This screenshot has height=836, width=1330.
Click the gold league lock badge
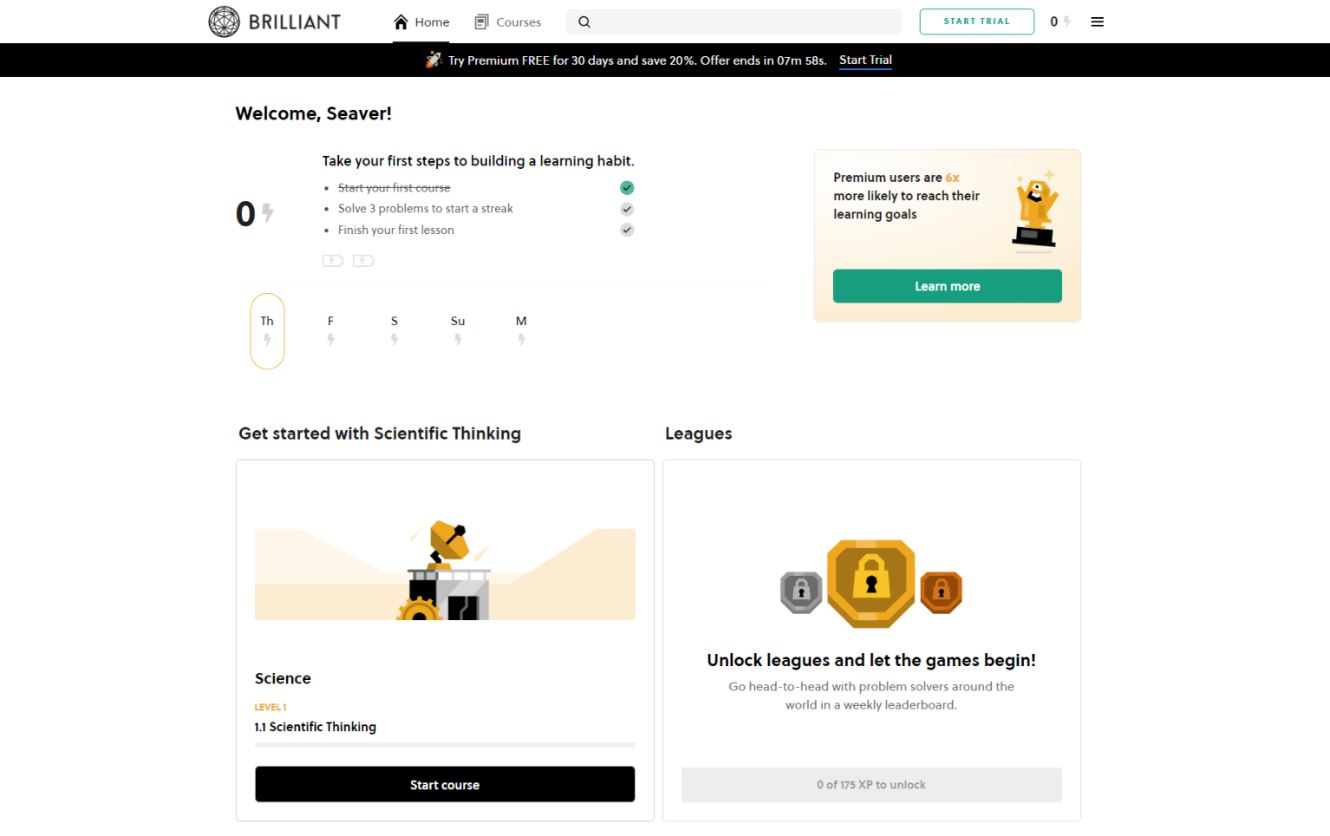[x=871, y=584]
